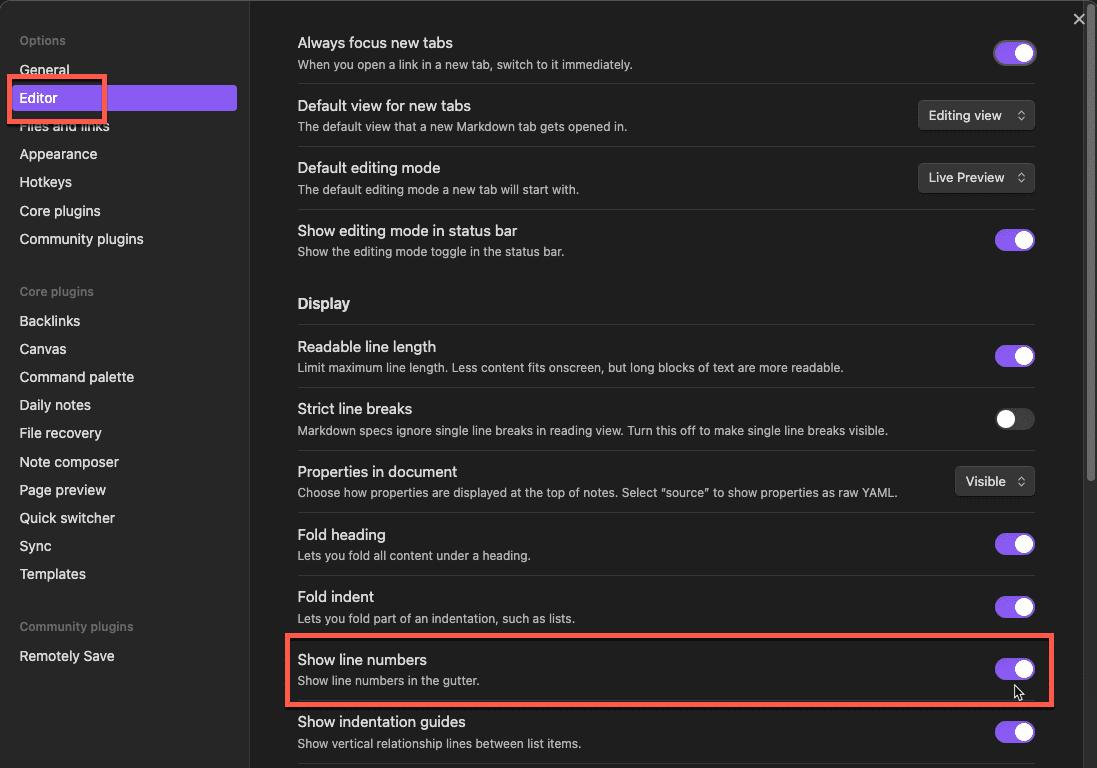The width and height of the screenshot is (1097, 768).
Task: Go to the General settings section
Action: tap(45, 70)
